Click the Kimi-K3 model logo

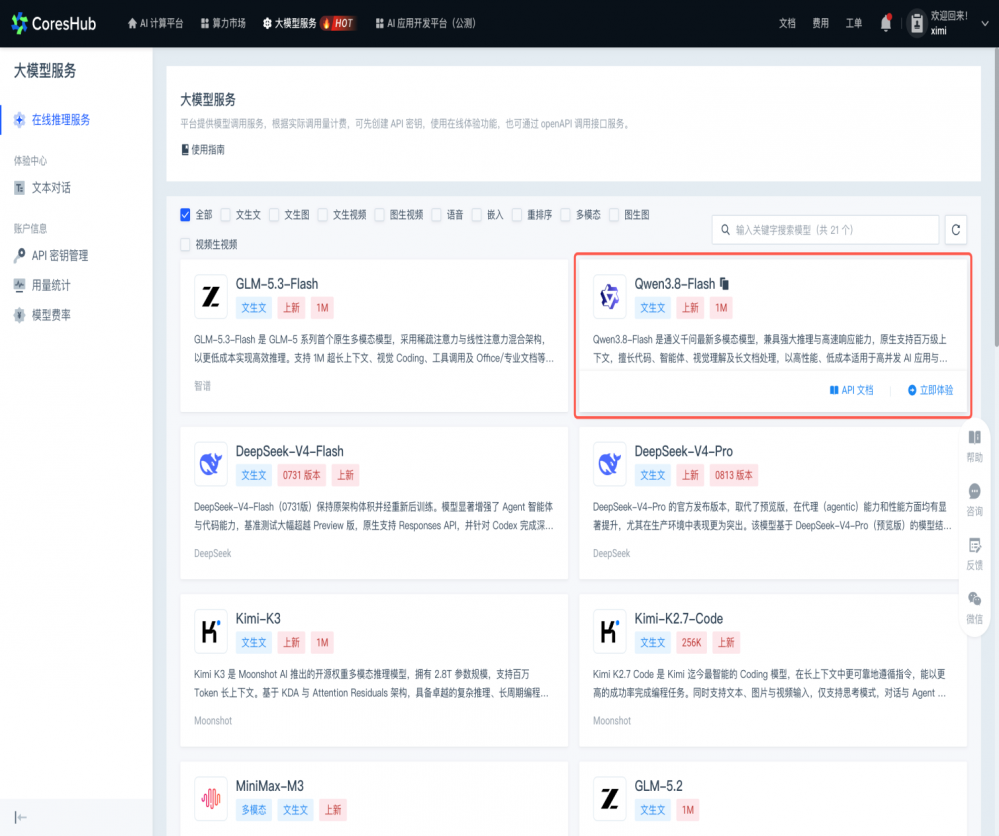pyautogui.click(x=211, y=631)
